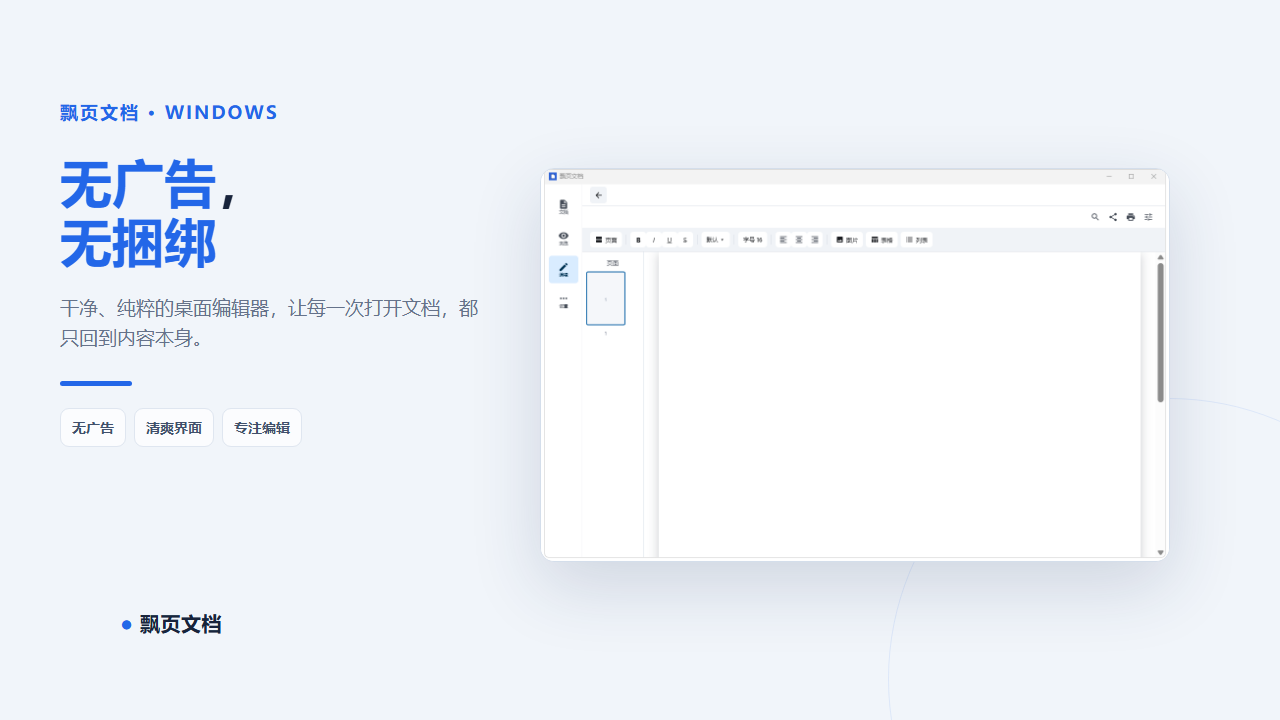The width and height of the screenshot is (1280, 720).
Task: Align text to the right
Action: click(x=815, y=240)
